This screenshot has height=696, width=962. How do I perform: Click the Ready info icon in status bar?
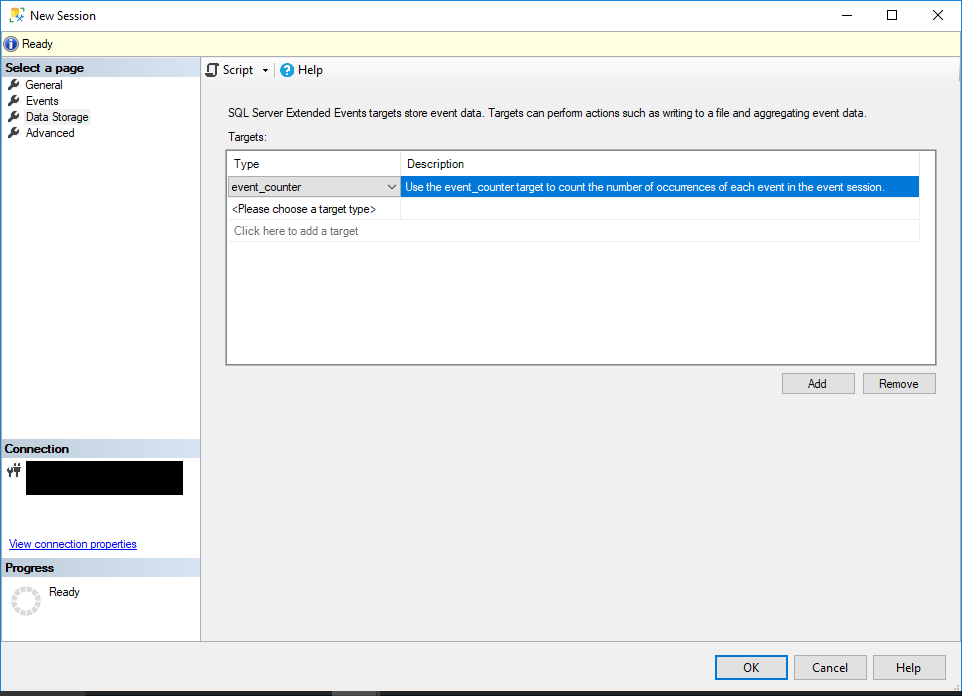(x=9, y=43)
